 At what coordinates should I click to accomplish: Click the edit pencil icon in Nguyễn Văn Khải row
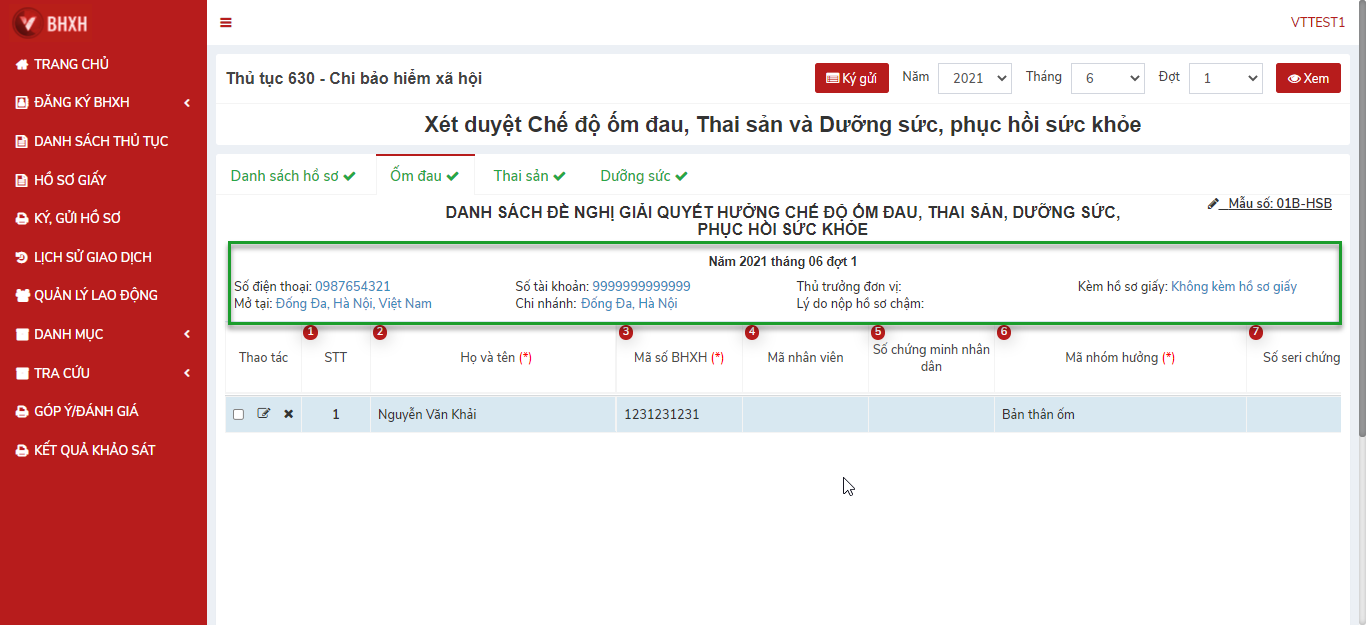(x=264, y=414)
